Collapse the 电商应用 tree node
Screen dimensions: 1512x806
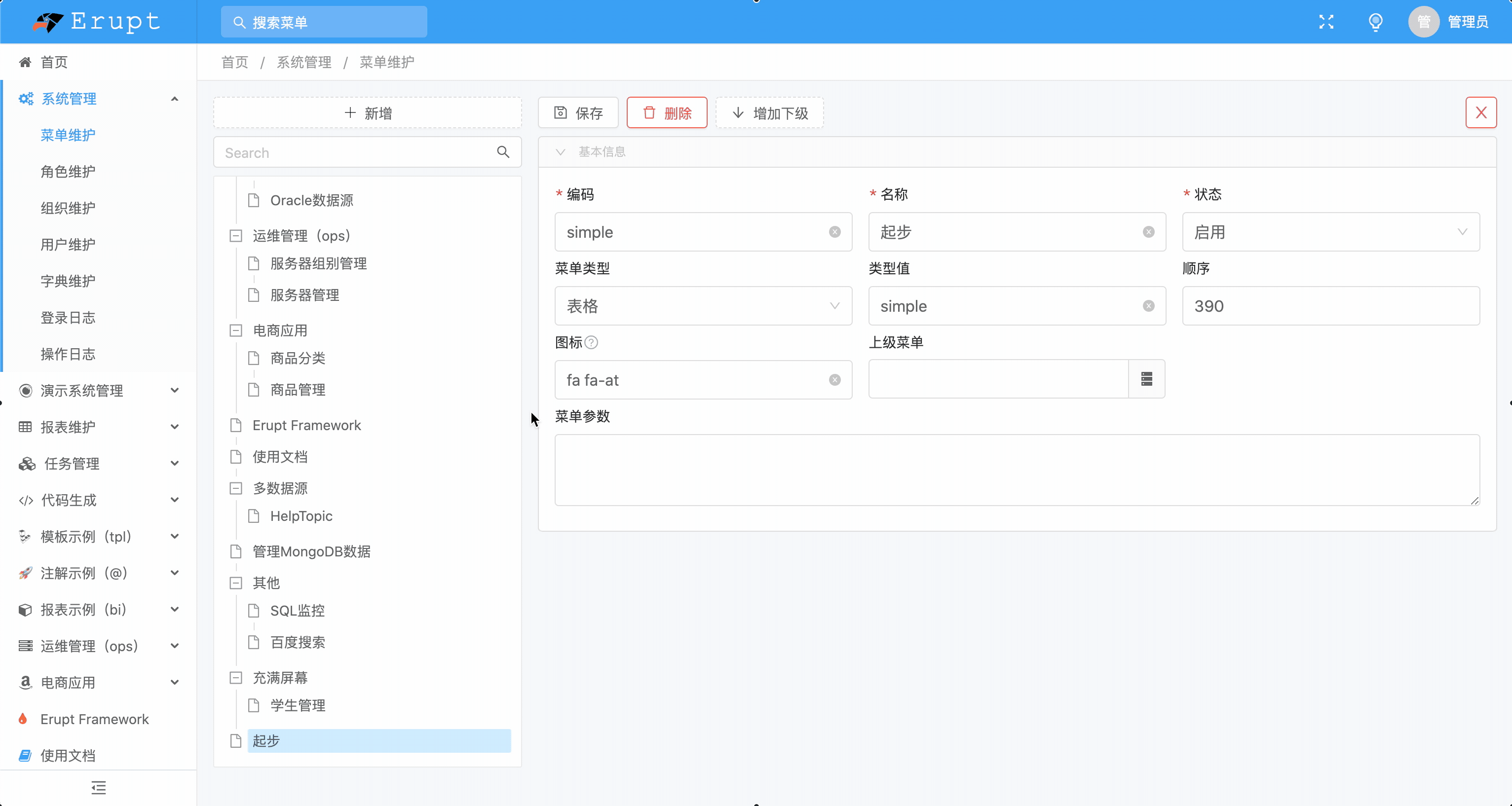pyautogui.click(x=236, y=330)
